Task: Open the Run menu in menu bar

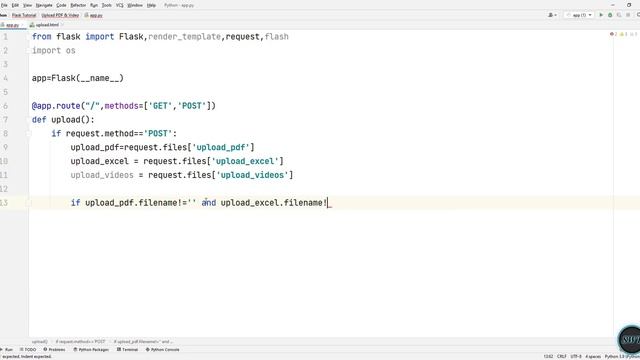Action: point(94,5)
